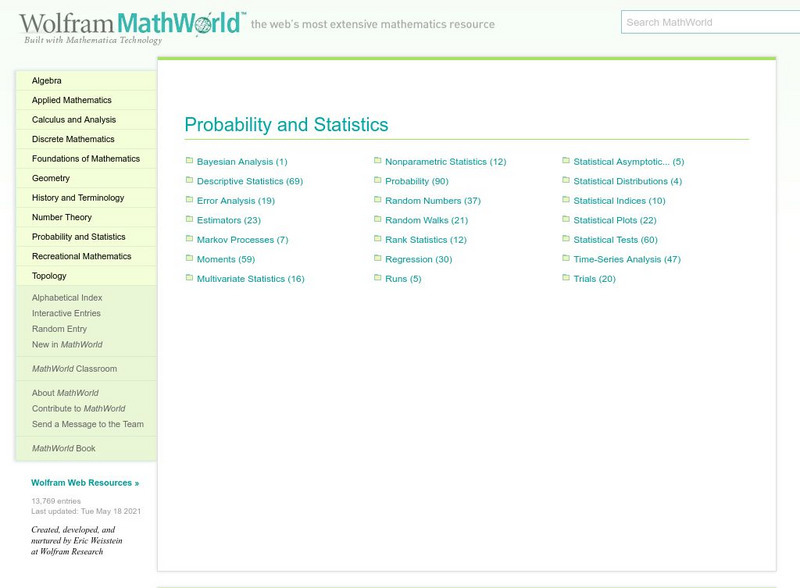The width and height of the screenshot is (800, 588).
Task: Click the folder icon beside Time-Series Analysis
Action: coord(566,258)
